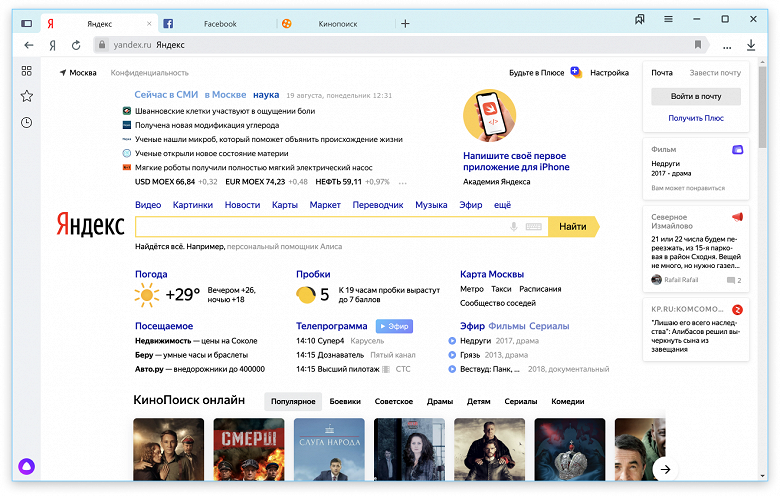Screen dimensions: 780x496
Task: Open history clock in sidebar
Action: tap(27, 122)
